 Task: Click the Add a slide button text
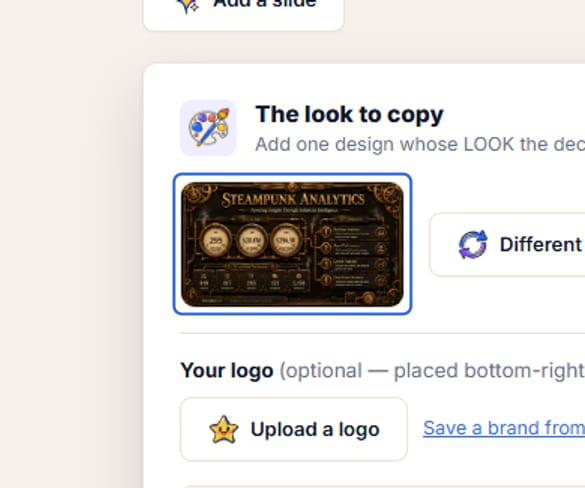pos(265,4)
